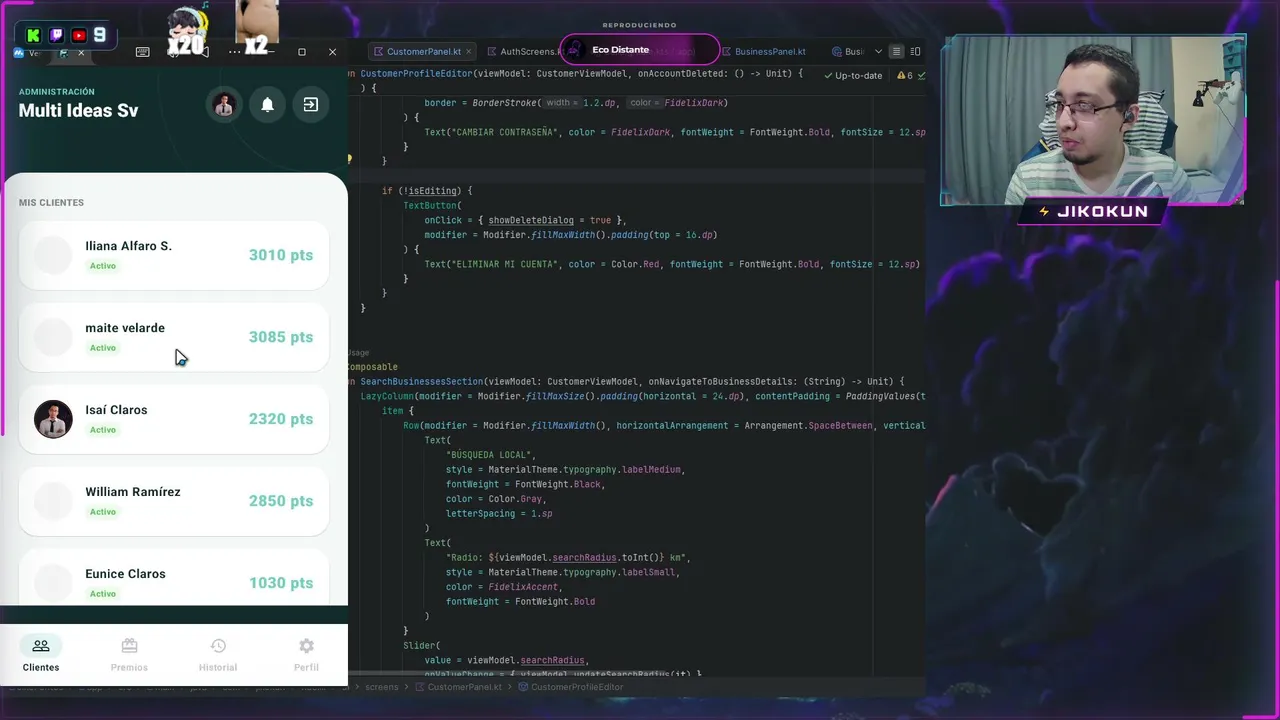Switch to the Historial tab
The image size is (1280, 720).
(218, 655)
